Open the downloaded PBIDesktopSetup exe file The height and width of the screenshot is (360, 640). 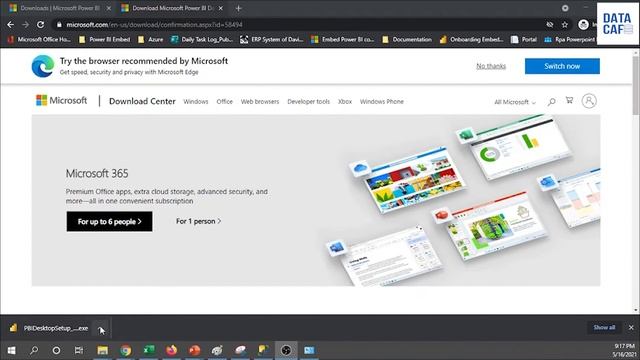coord(49,328)
